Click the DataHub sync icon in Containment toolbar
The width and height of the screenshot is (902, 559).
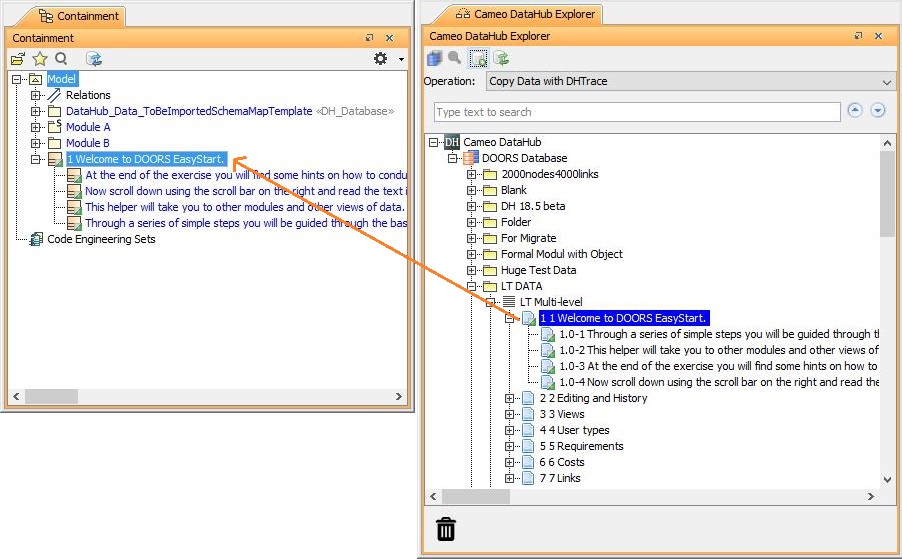click(94, 59)
